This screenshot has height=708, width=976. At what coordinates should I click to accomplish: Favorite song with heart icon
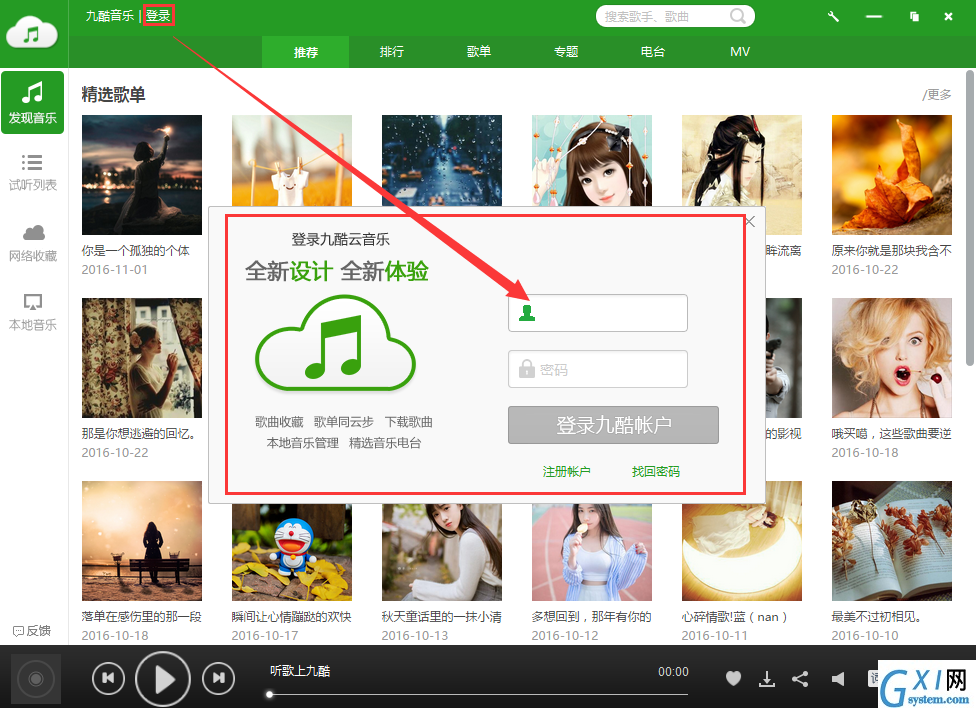(x=733, y=679)
